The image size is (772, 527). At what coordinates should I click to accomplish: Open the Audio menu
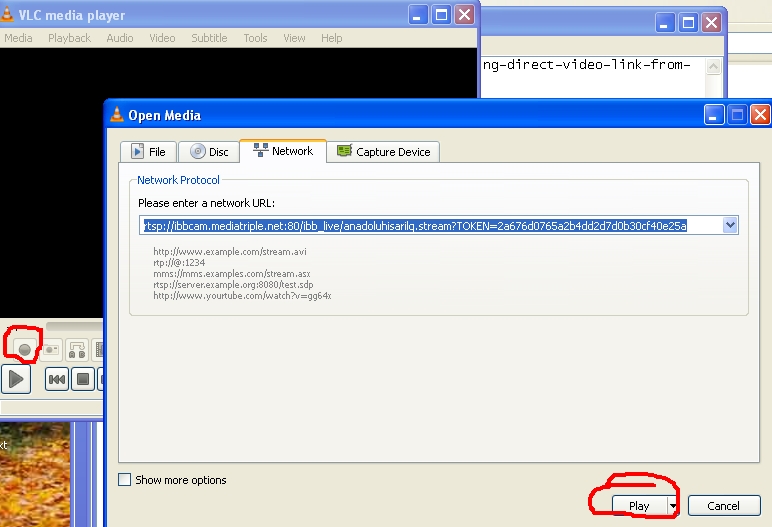[x=120, y=38]
